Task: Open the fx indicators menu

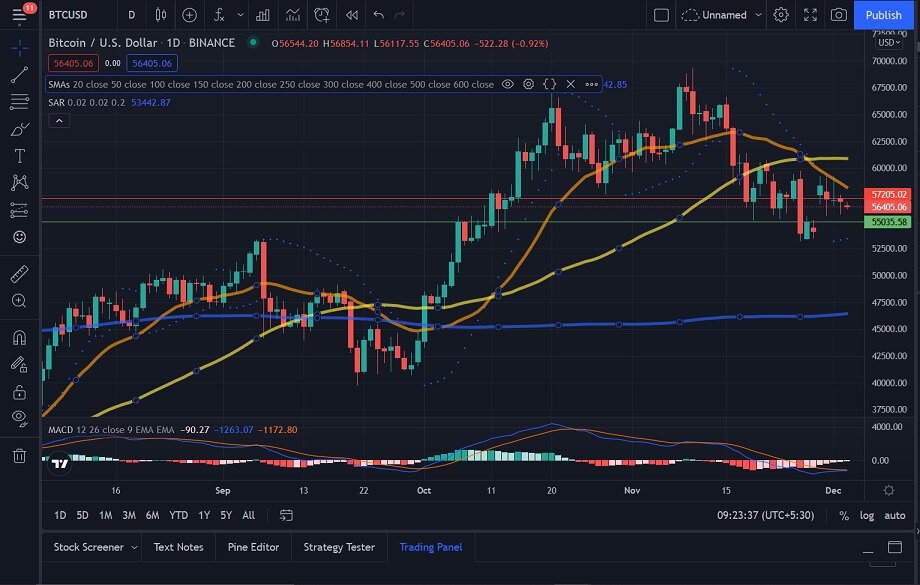Action: 219,15
